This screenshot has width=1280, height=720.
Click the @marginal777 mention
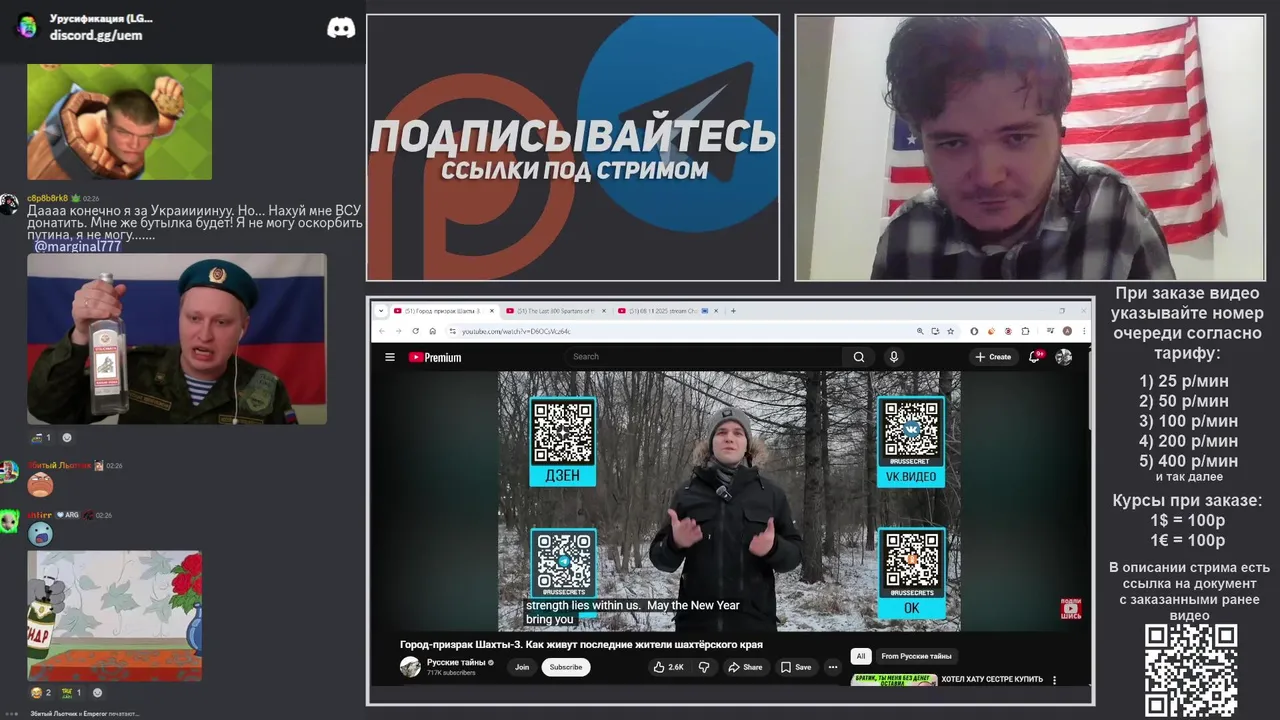pyautogui.click(x=78, y=246)
